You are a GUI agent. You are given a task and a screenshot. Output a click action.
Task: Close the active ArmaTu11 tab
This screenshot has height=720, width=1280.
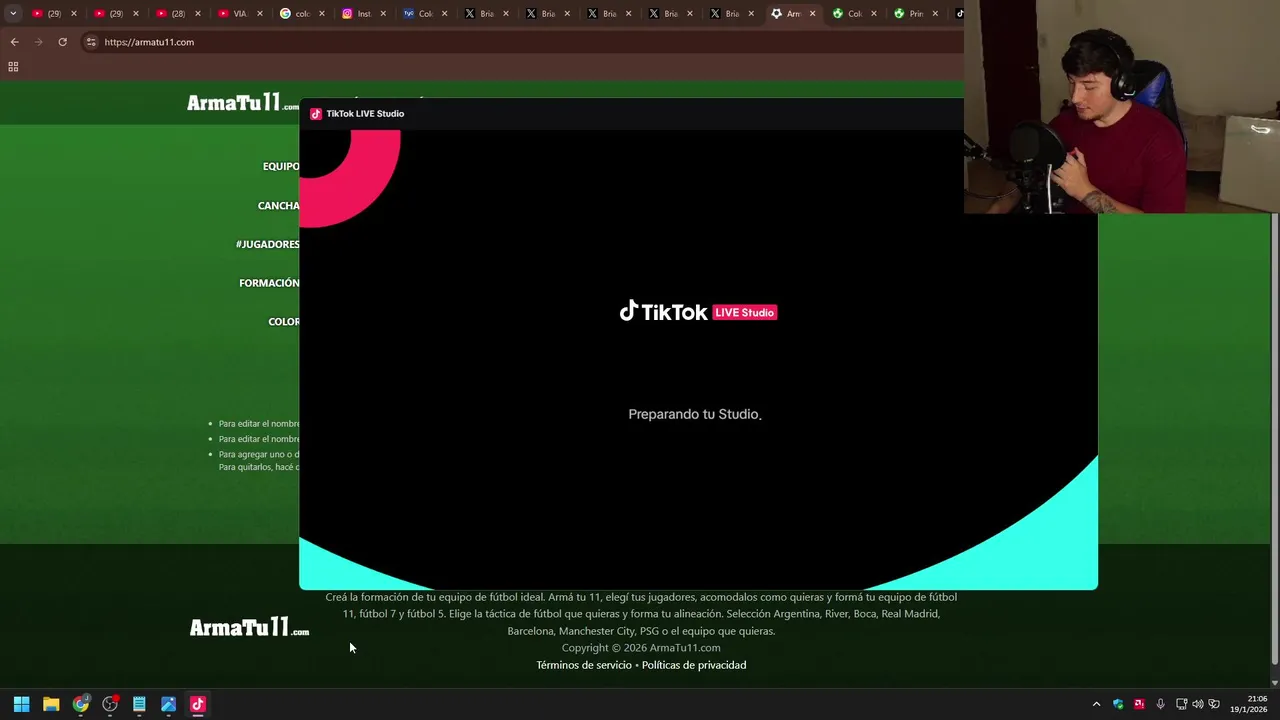[812, 14]
